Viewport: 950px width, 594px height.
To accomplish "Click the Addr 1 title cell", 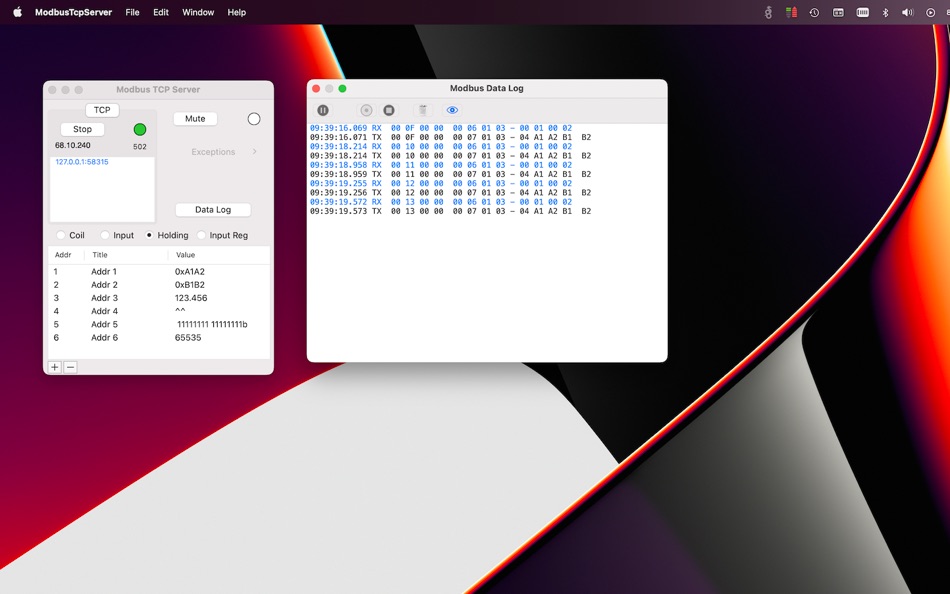I will point(104,272).
